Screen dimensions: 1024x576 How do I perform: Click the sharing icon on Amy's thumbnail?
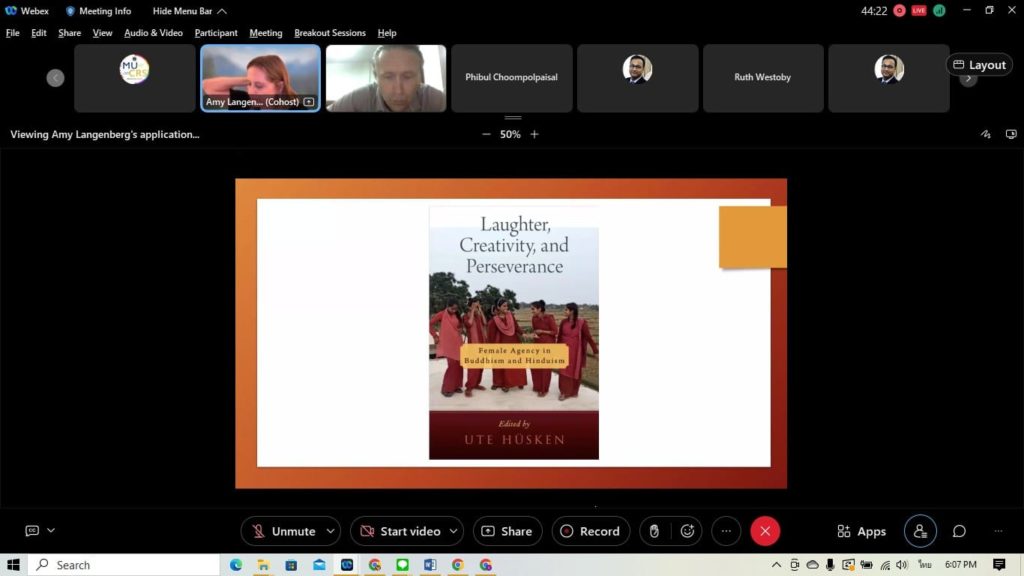[309, 102]
